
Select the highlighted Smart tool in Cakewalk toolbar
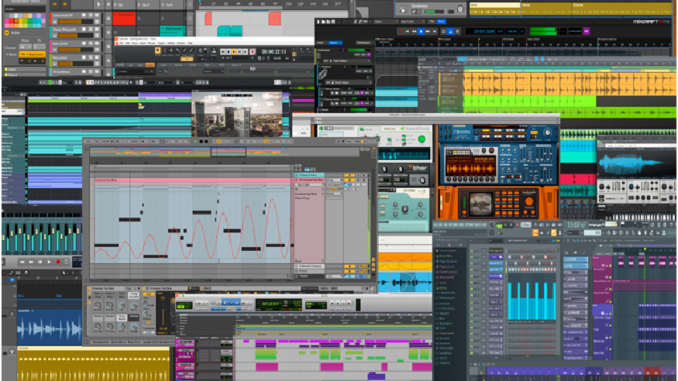[158, 51]
